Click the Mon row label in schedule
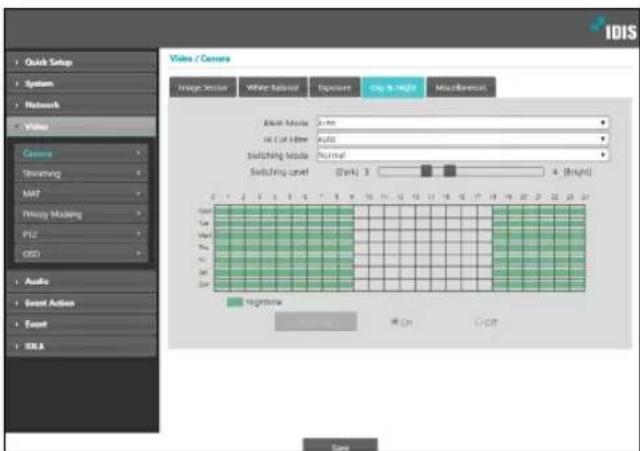Viewport: 640px width, 451px height. (205, 211)
